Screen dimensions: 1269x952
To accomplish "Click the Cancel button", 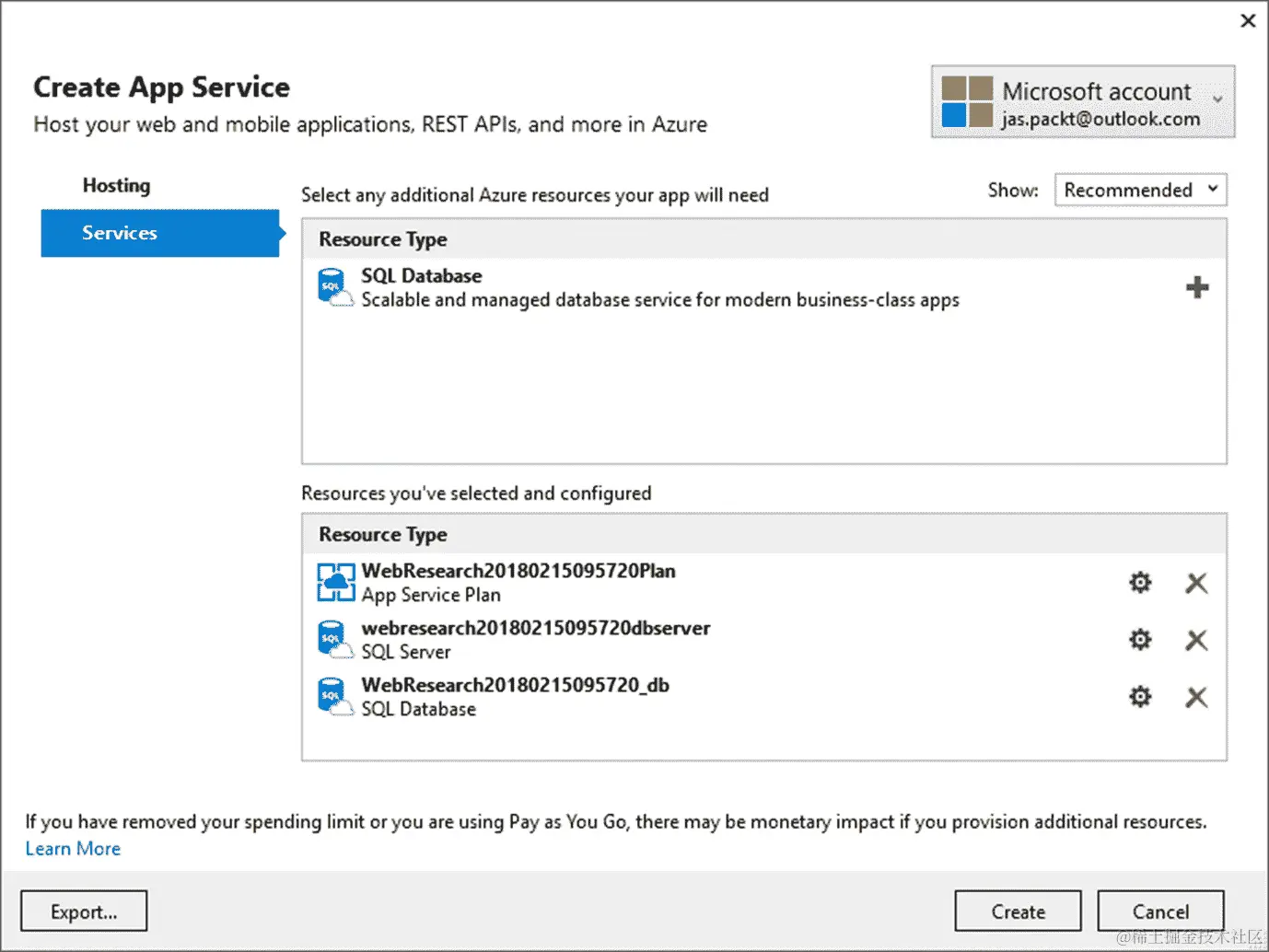I will (x=1160, y=911).
